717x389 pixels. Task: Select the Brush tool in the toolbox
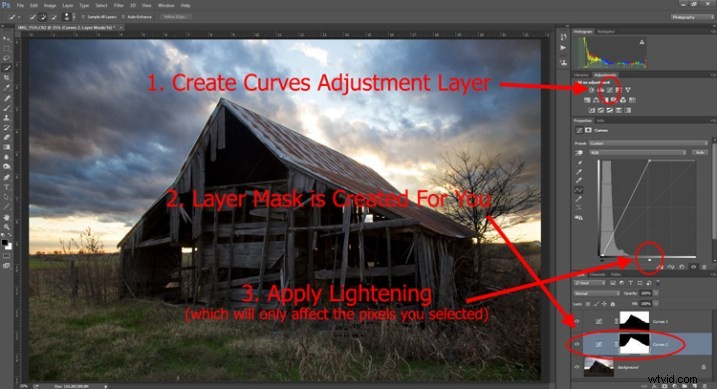(x=6, y=108)
